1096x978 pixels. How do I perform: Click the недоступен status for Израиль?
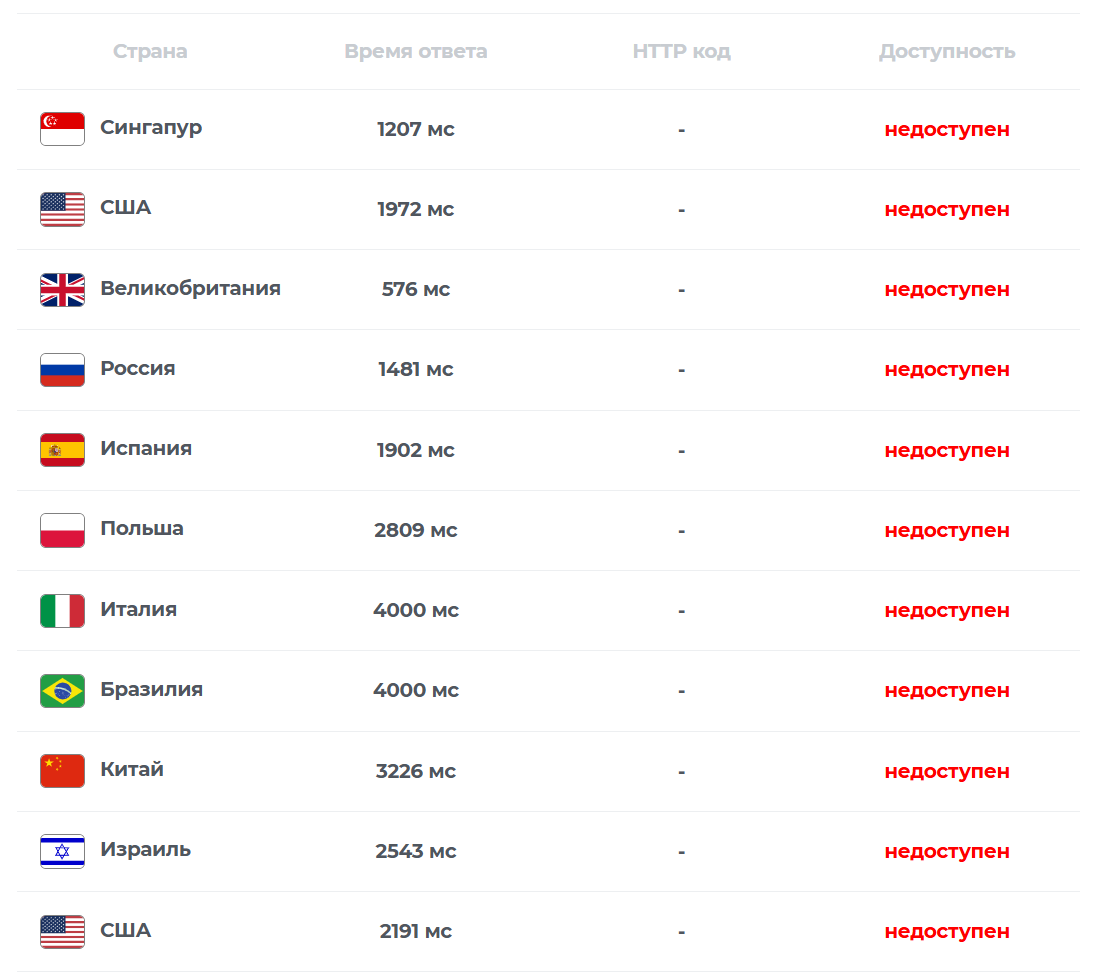(947, 851)
